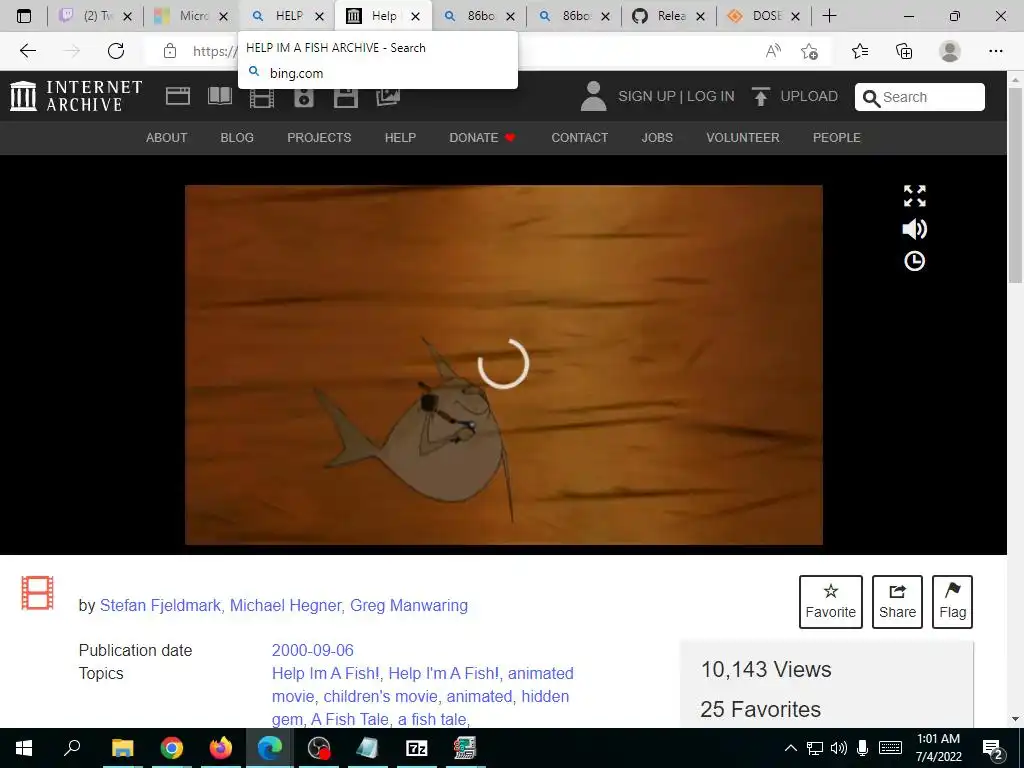Refresh the page
This screenshot has width=1024, height=768.
[x=116, y=51]
